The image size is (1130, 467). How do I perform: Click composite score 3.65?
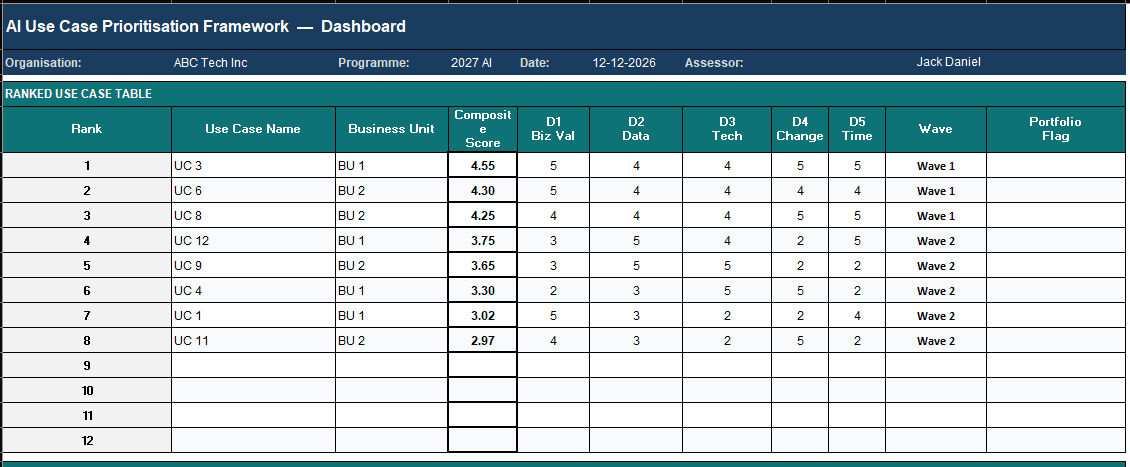tap(483, 266)
